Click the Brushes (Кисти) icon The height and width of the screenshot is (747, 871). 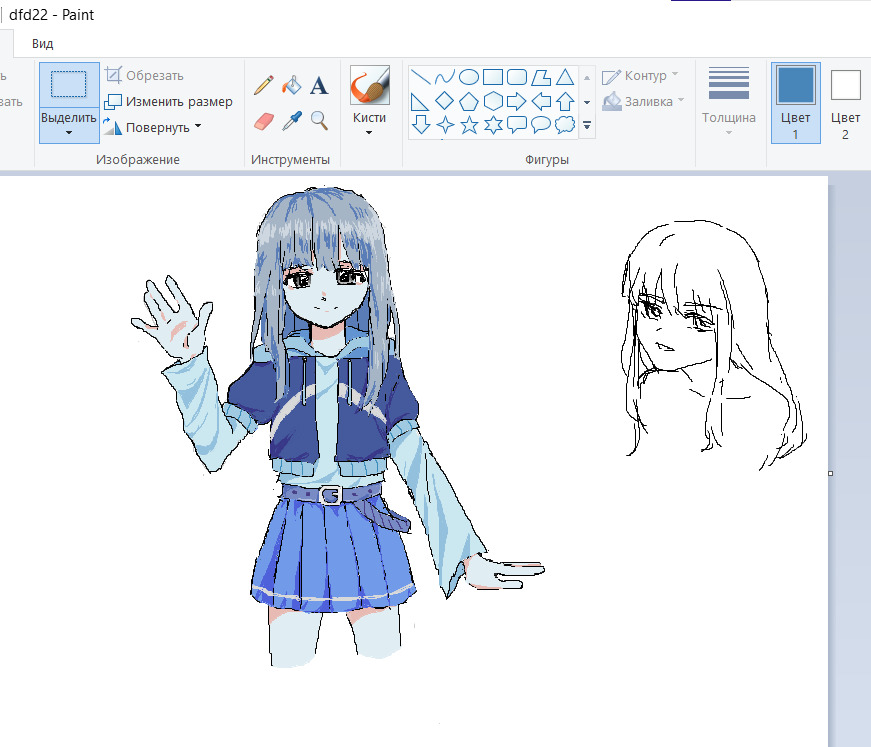tap(369, 84)
